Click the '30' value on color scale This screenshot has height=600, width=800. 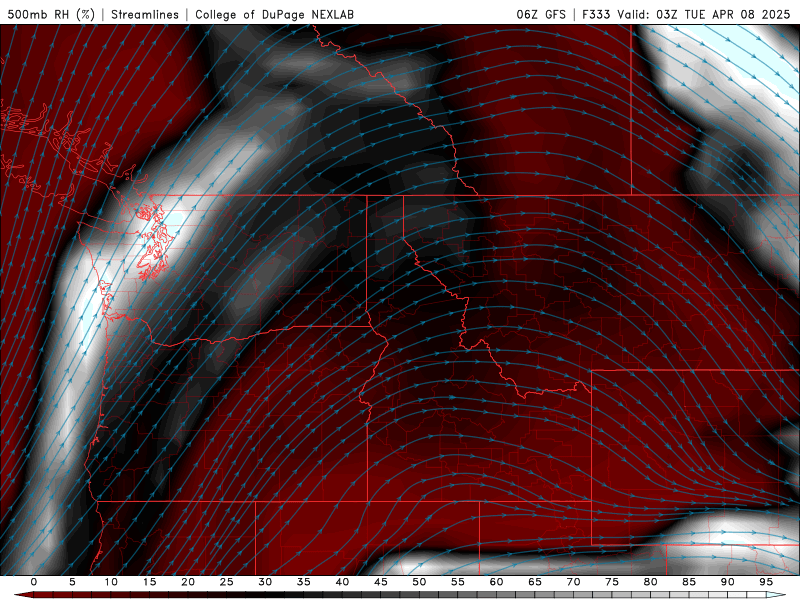265,582
